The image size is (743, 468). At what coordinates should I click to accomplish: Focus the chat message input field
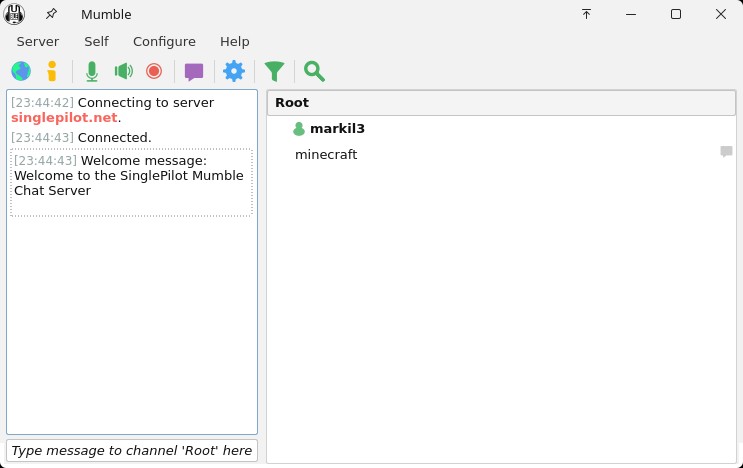pyautogui.click(x=131, y=451)
